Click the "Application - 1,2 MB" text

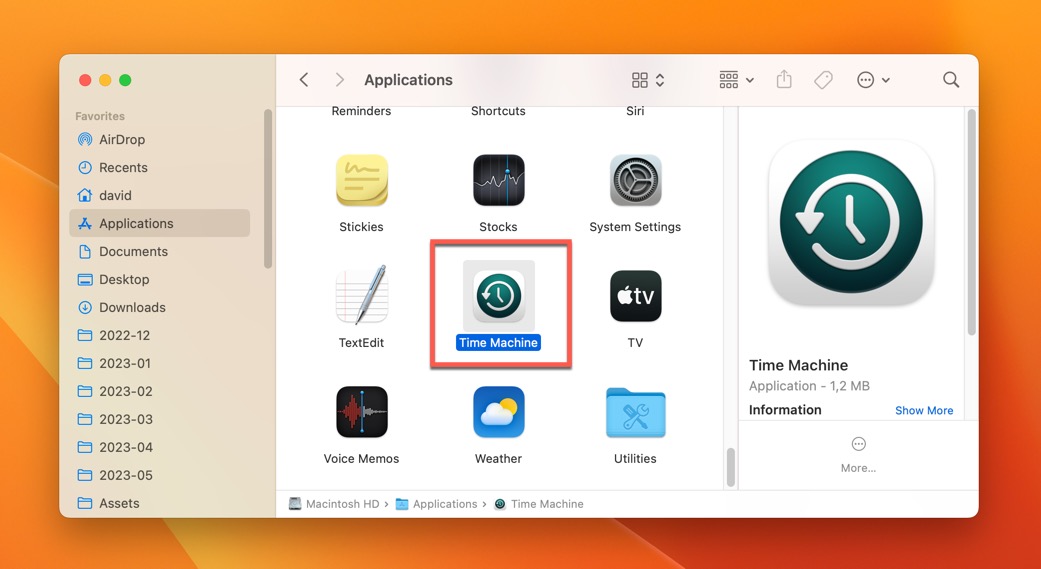pyautogui.click(x=809, y=386)
